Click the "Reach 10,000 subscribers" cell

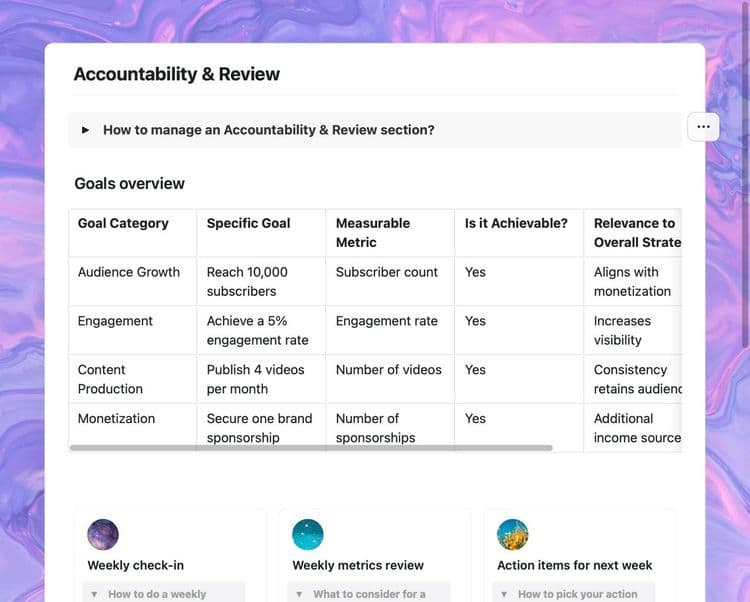coord(261,282)
